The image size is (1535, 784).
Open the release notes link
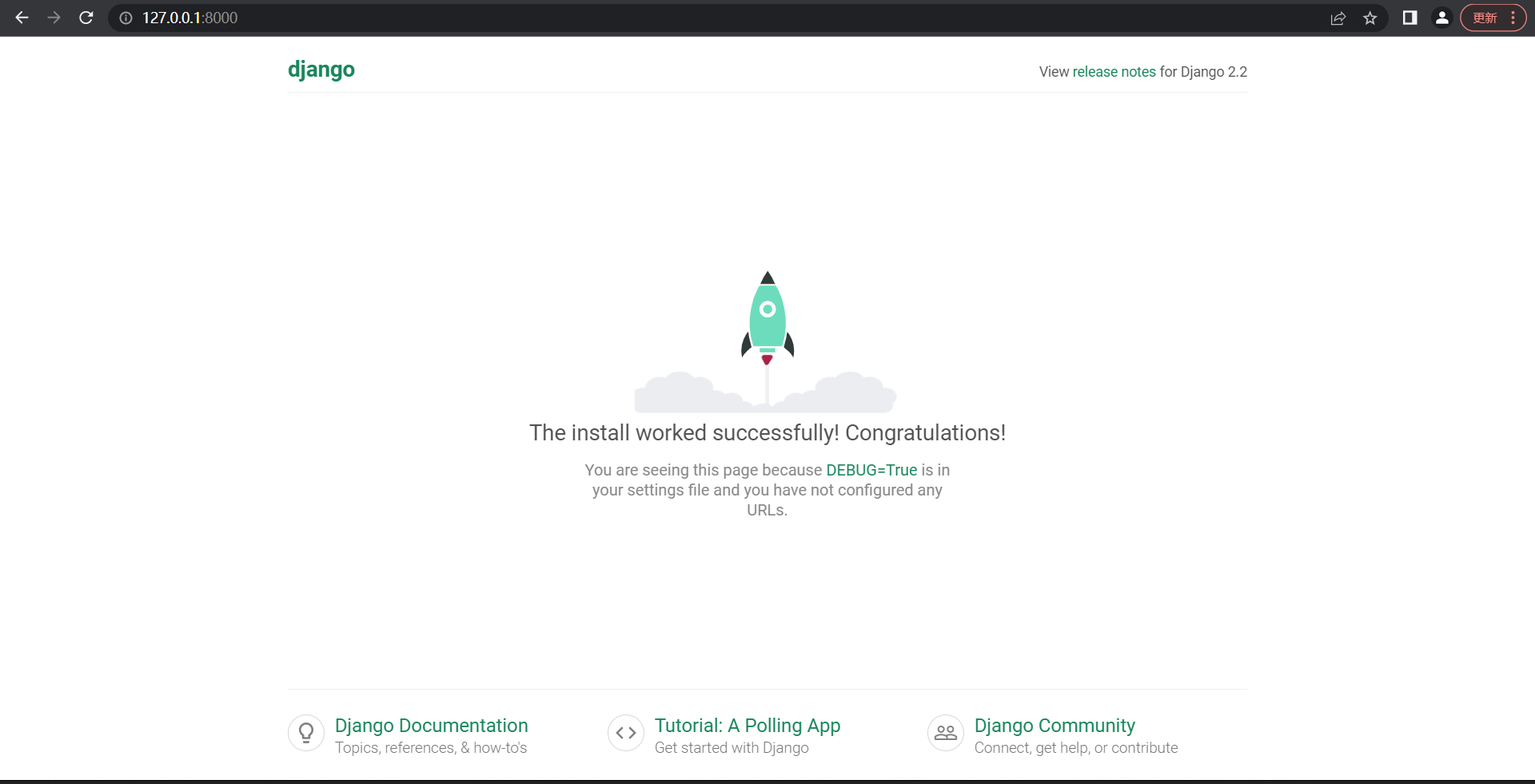[x=1114, y=72]
